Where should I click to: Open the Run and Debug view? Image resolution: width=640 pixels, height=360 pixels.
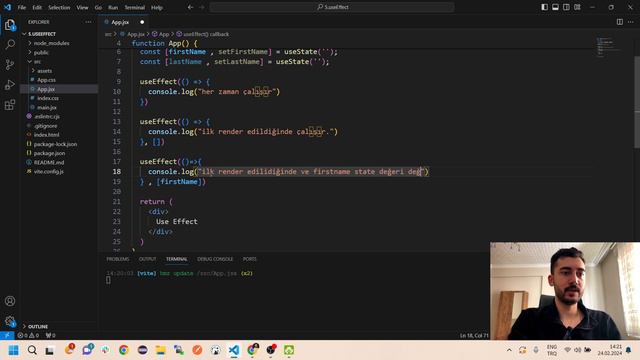[x=10, y=85]
